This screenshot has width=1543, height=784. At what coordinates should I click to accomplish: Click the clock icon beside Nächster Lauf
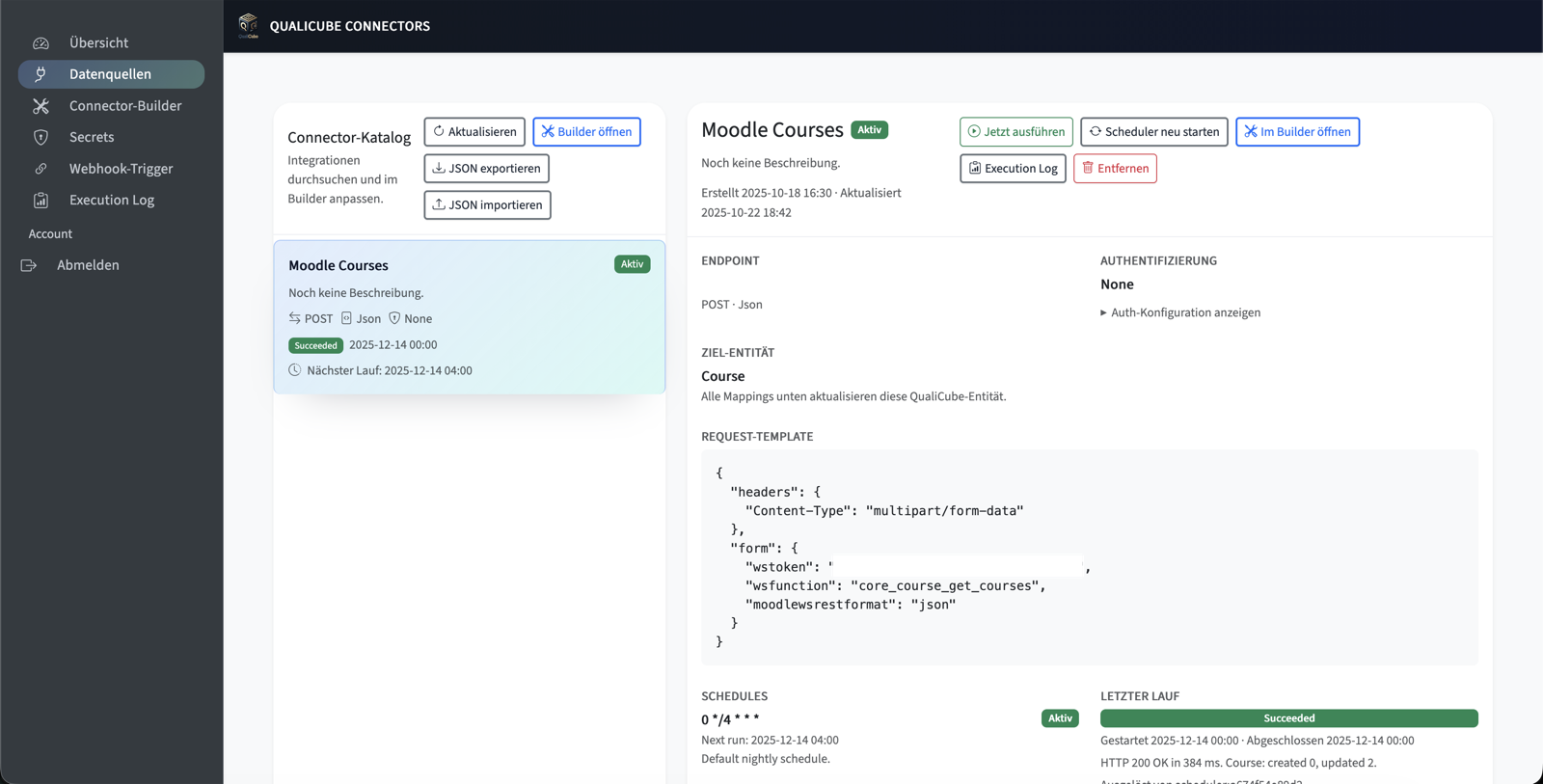295,370
